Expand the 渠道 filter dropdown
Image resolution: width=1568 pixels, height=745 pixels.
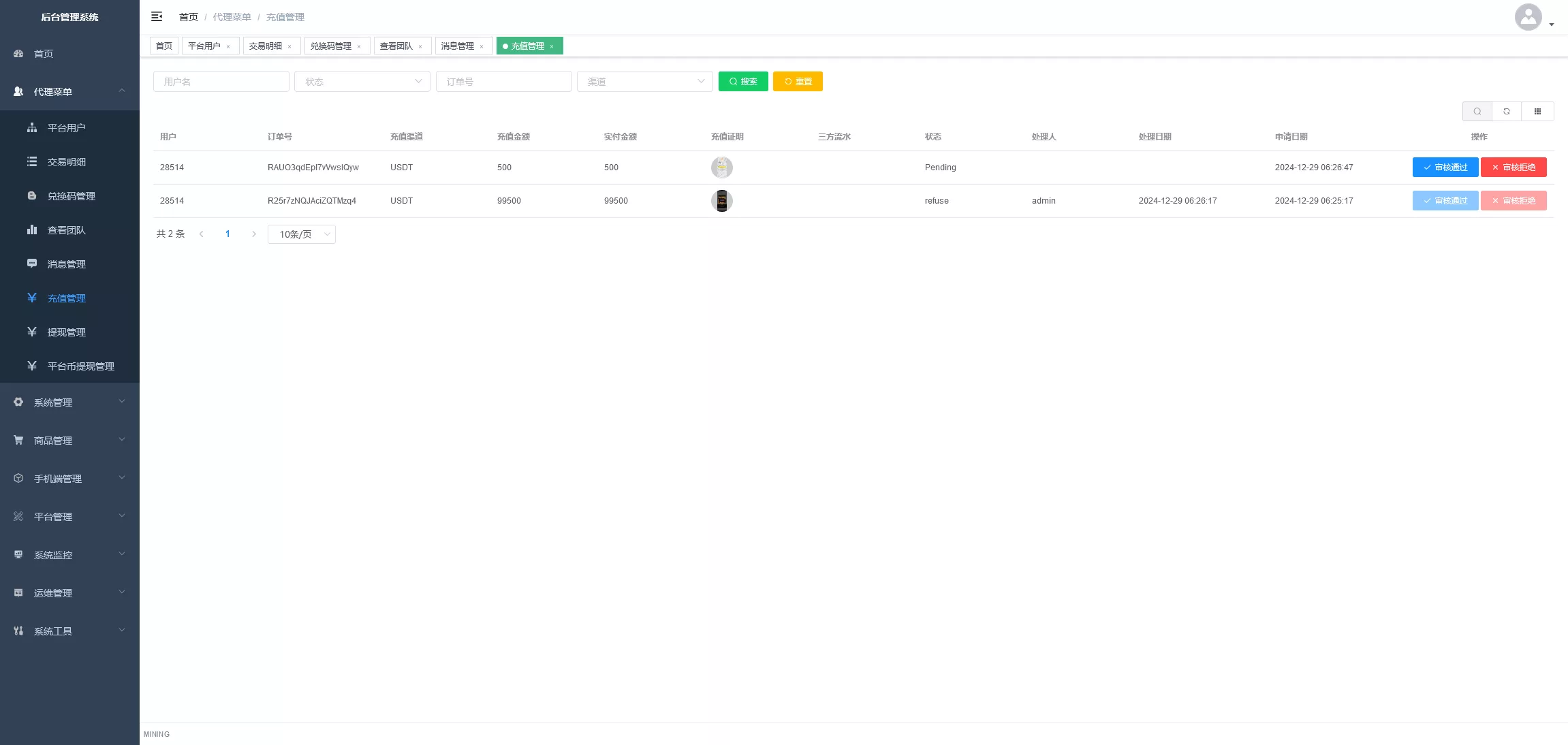(x=644, y=82)
